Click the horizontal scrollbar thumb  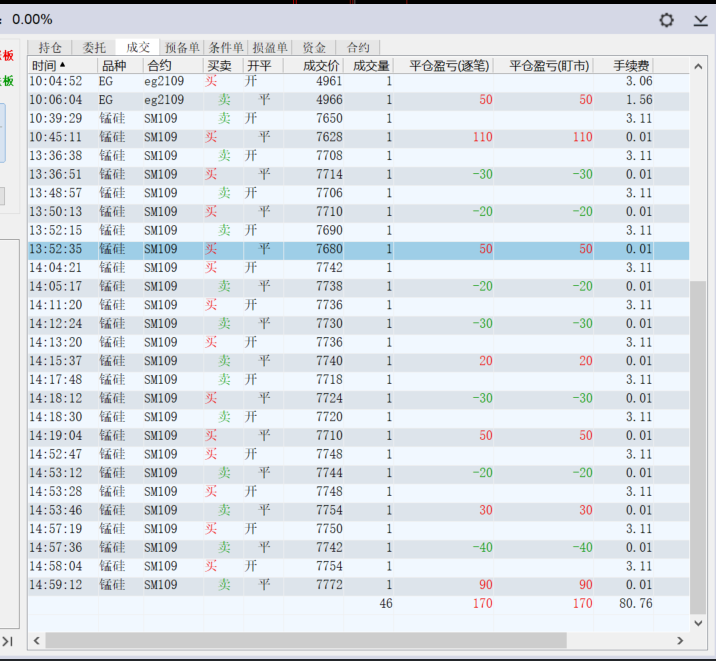(306, 640)
